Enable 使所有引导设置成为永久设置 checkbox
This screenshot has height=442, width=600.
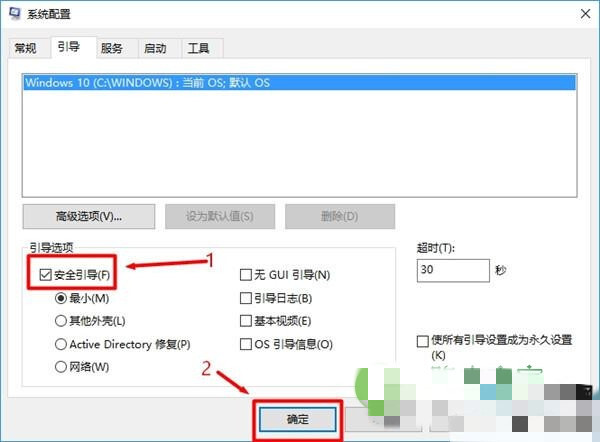[422, 341]
